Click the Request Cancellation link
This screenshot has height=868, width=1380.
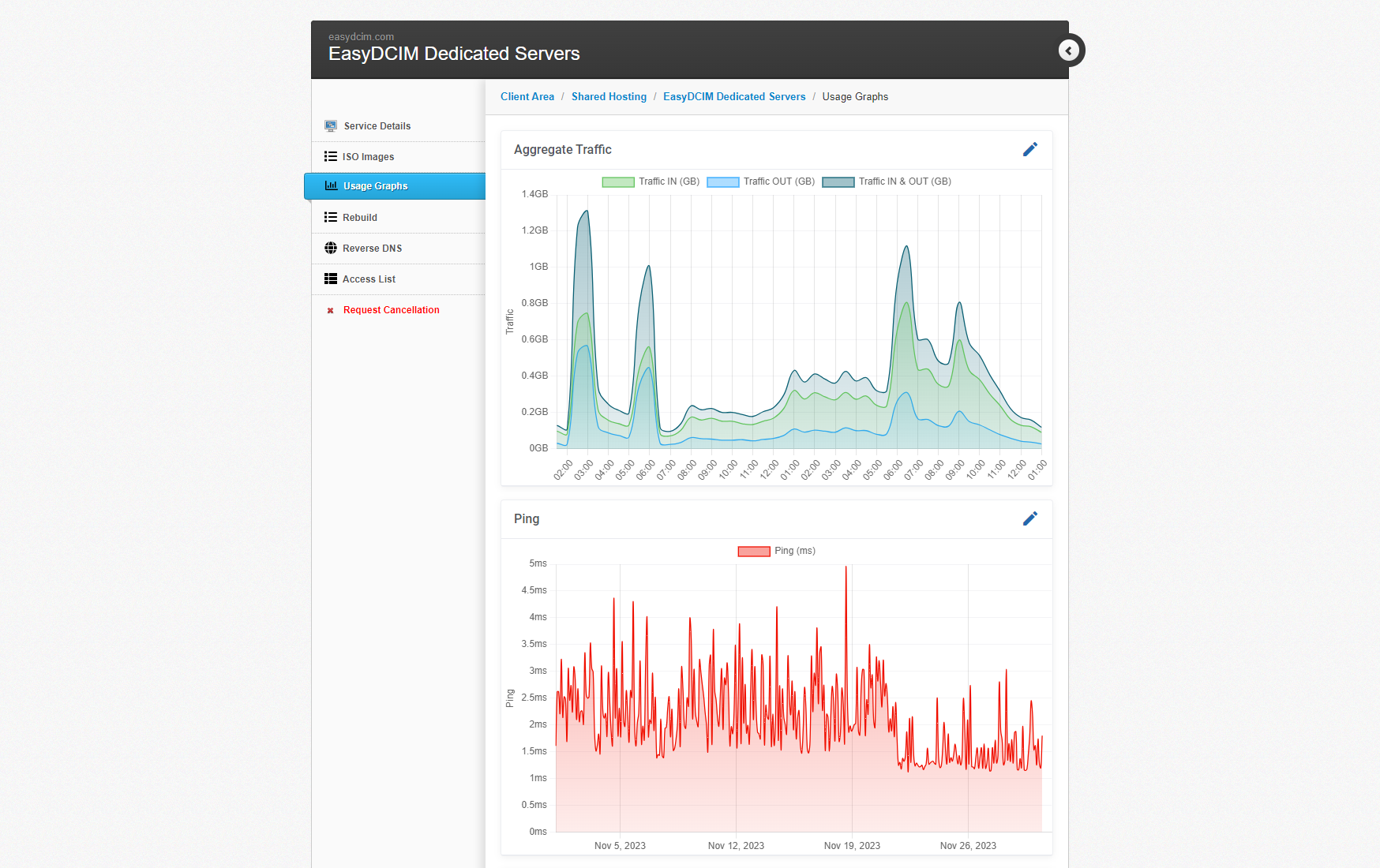(x=392, y=310)
